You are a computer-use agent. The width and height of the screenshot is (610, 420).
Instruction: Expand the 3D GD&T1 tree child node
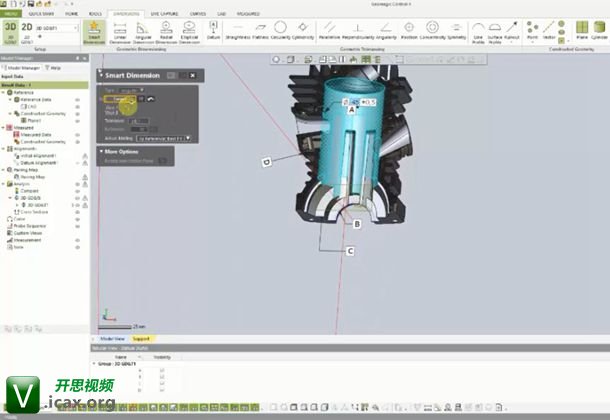17,205
